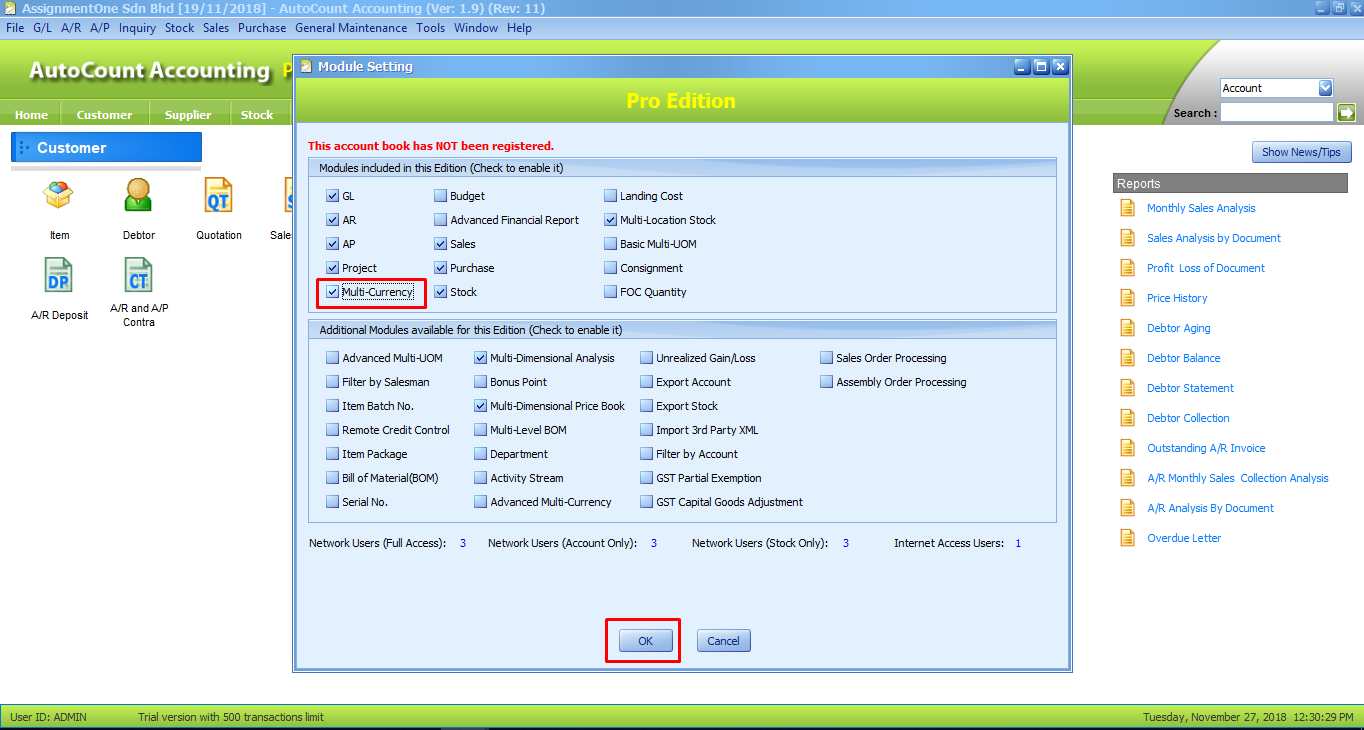The image size is (1364, 730).
Task: Open the G/L menu
Action: [x=42, y=28]
